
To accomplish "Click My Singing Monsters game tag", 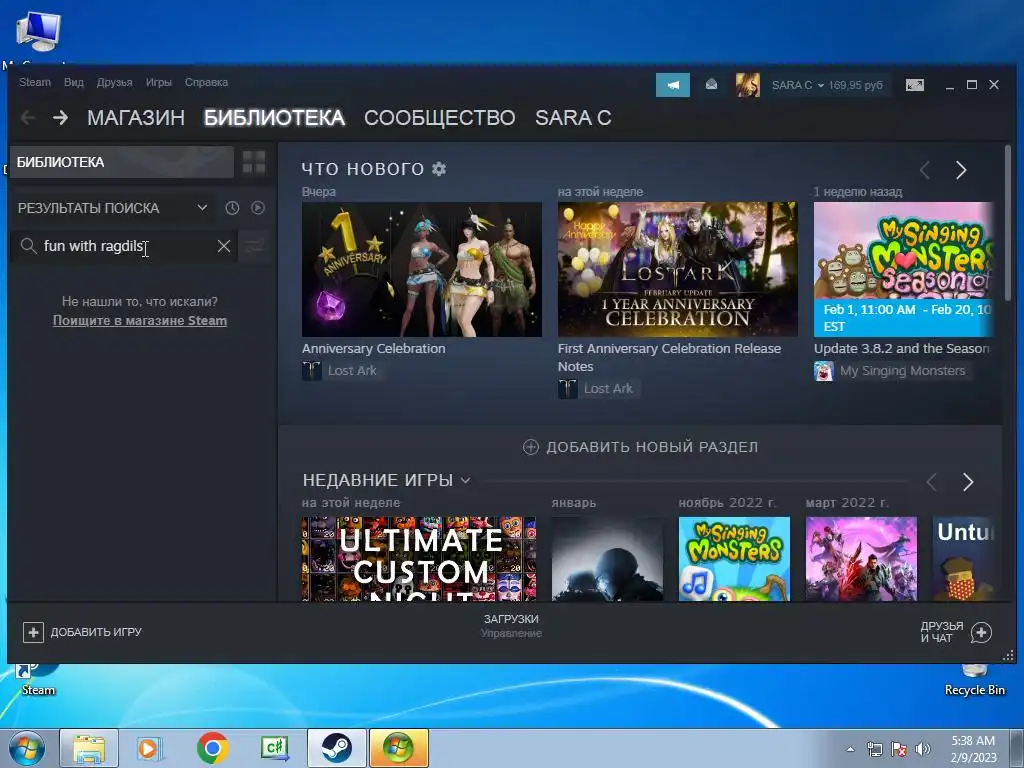I will coord(891,371).
